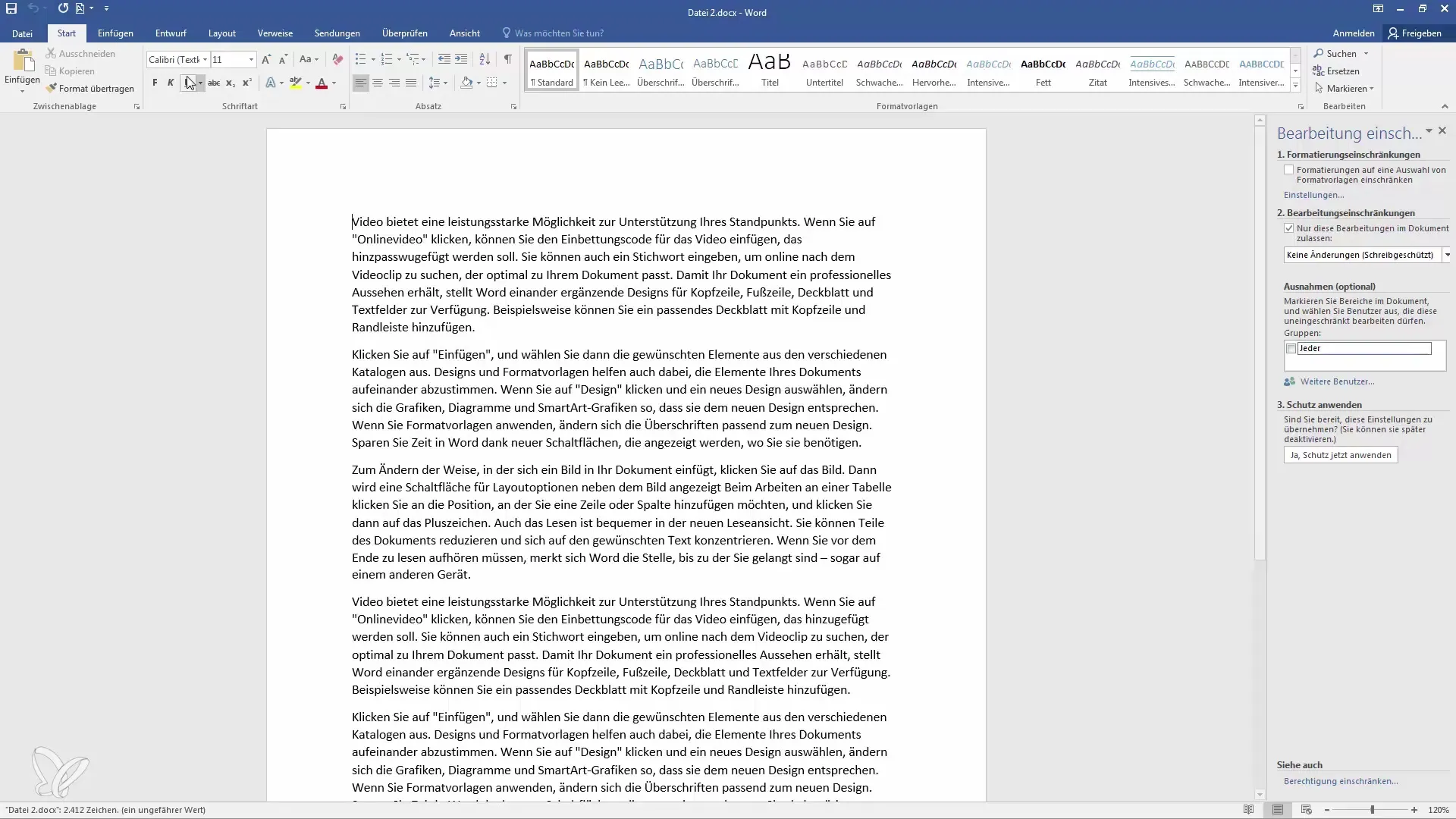Expand the Formatvorlagen gallery more arrow
This screenshot has width=1456, height=819.
point(1295,85)
